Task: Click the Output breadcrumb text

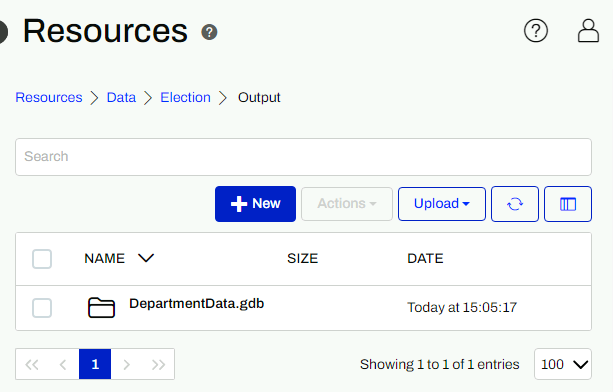Action: pos(259,97)
